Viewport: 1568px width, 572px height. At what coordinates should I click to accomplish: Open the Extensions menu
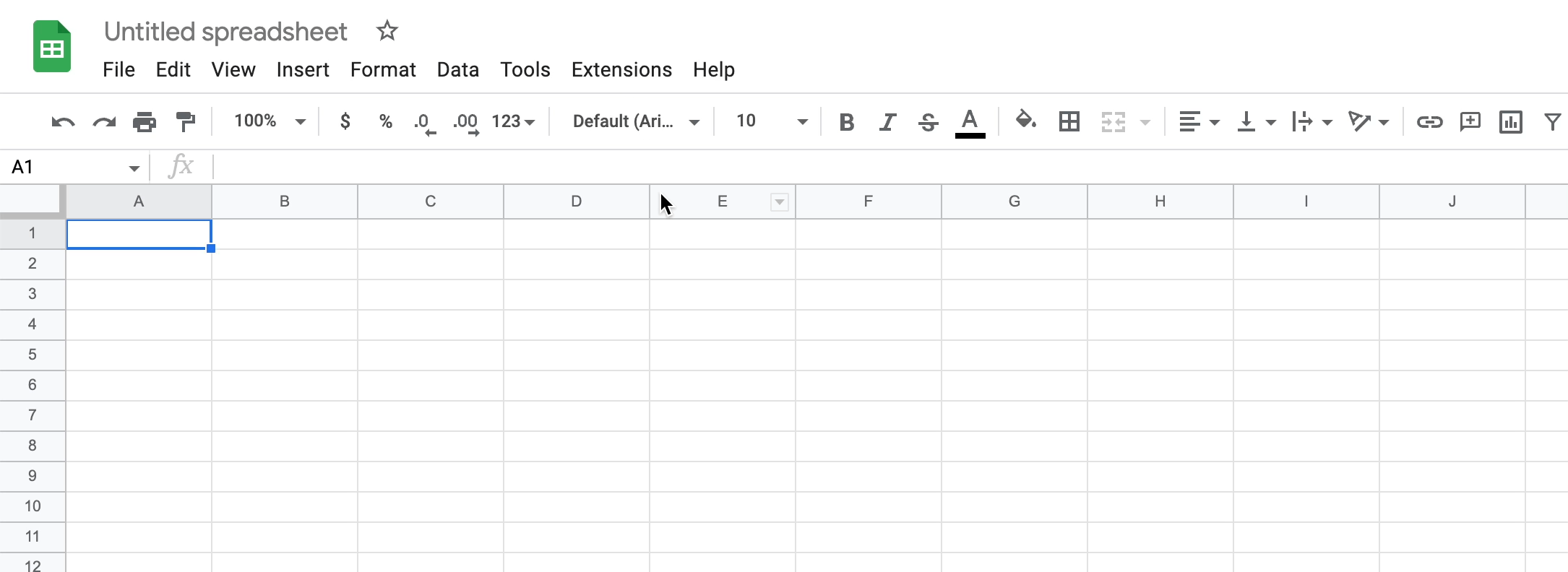pyautogui.click(x=621, y=69)
